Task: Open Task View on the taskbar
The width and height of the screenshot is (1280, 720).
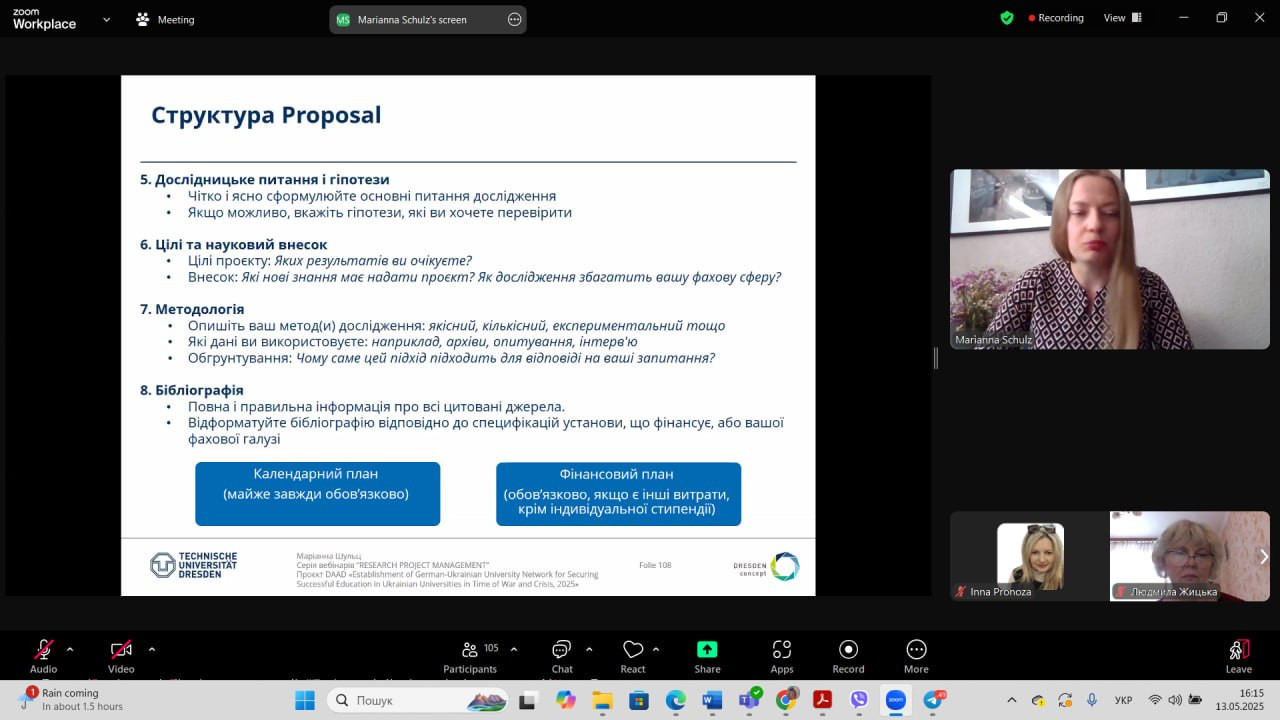Action: (527, 700)
